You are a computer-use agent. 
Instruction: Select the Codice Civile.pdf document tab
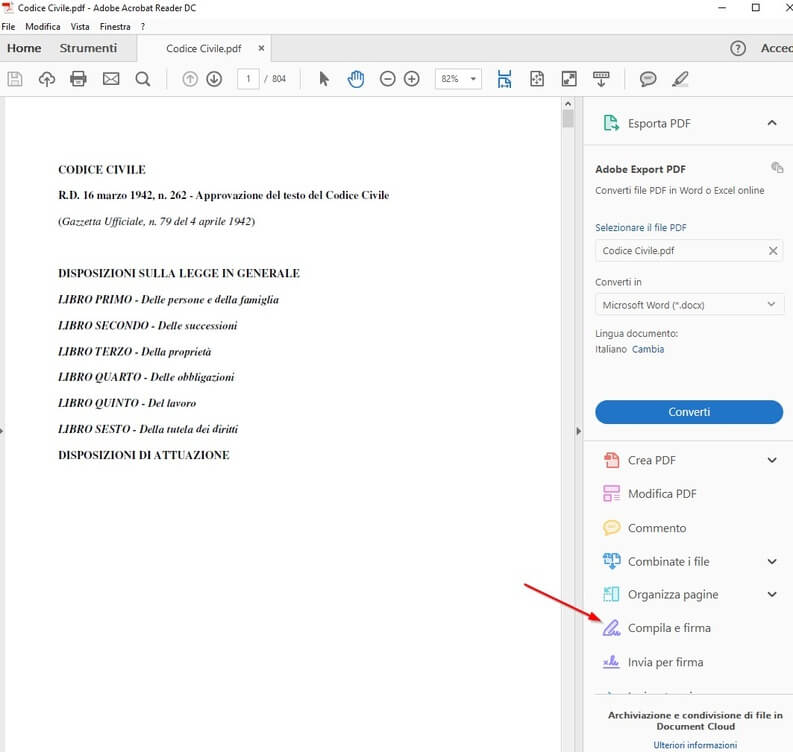pos(204,49)
